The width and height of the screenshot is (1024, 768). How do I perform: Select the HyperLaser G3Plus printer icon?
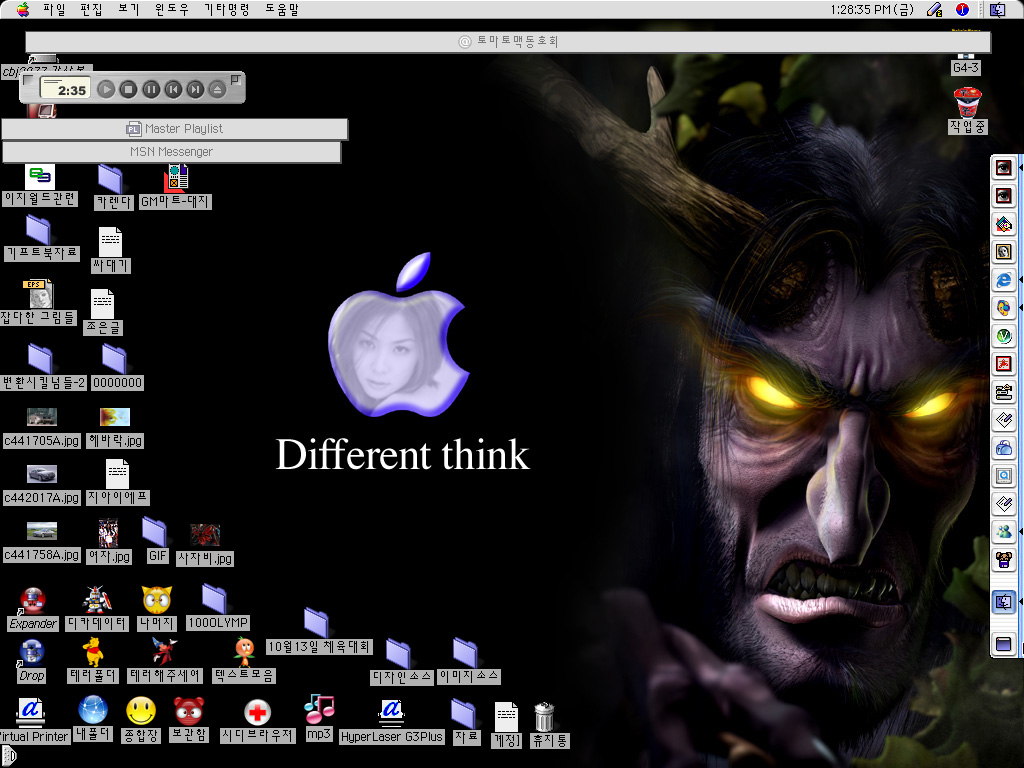coord(391,711)
